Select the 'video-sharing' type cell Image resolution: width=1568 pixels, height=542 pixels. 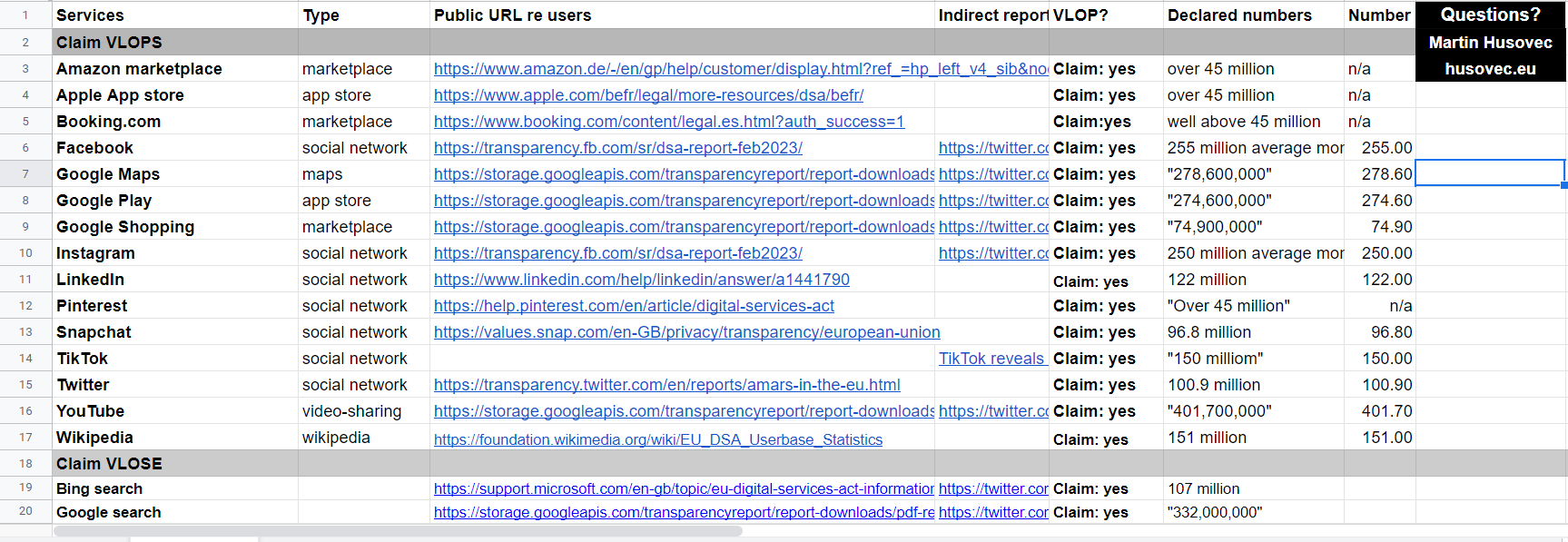pyautogui.click(x=364, y=411)
